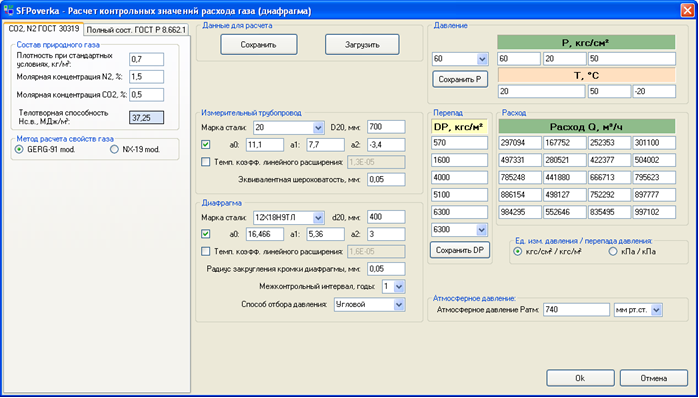Click the SFPoverka application icon in title bar

(8, 10)
